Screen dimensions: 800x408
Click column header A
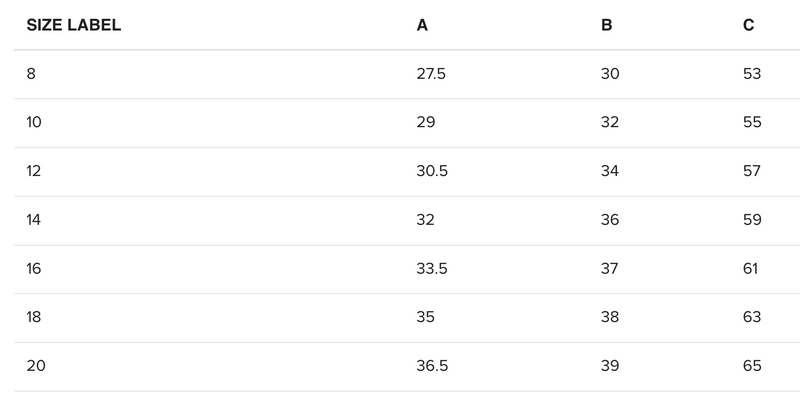423,25
